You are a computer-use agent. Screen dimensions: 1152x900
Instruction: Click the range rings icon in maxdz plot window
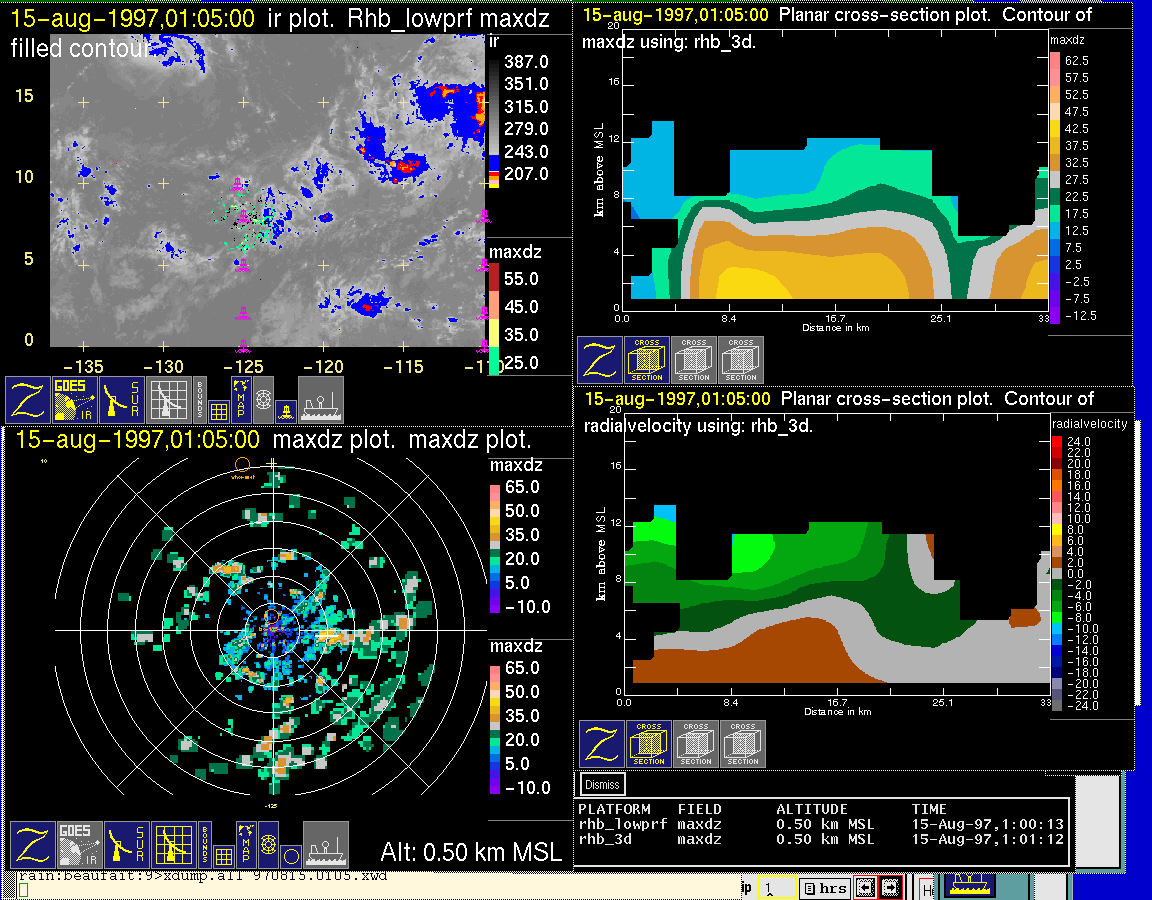269,844
